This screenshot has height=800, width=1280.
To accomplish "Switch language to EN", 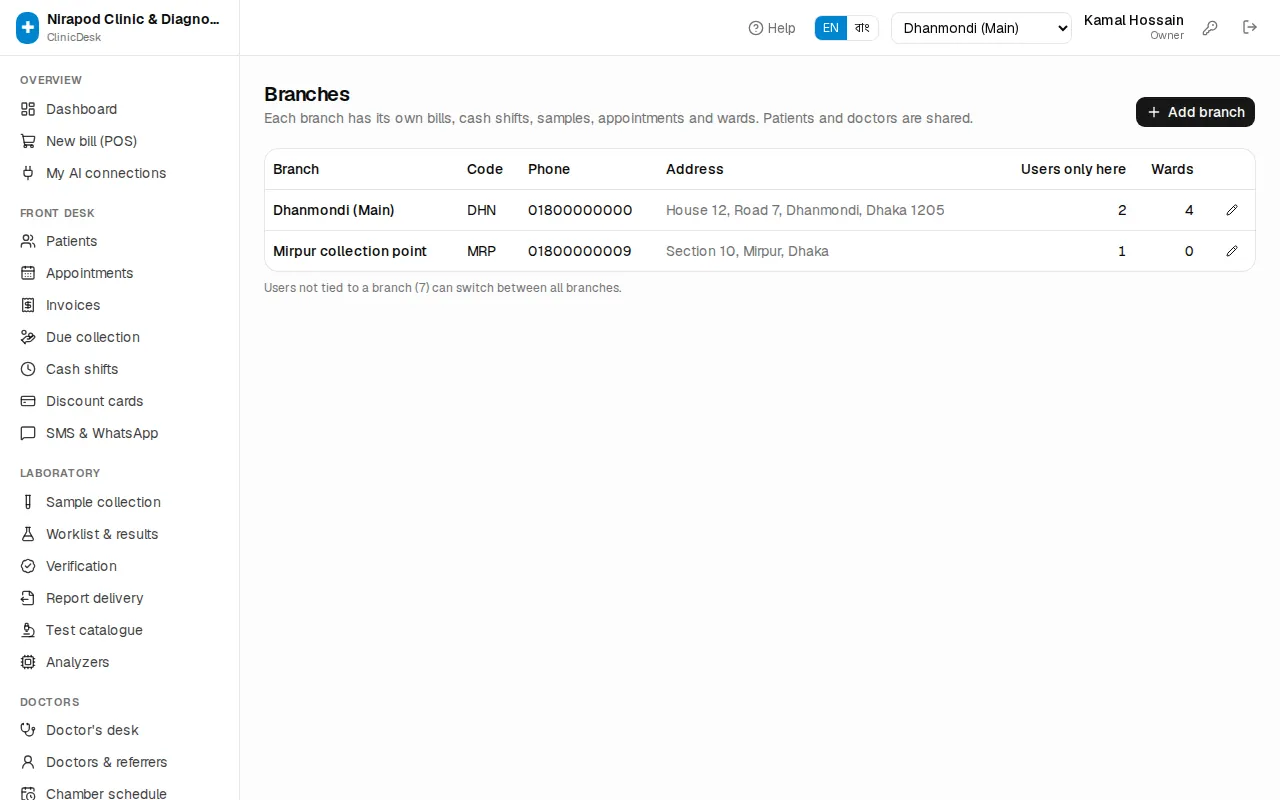I will [831, 28].
